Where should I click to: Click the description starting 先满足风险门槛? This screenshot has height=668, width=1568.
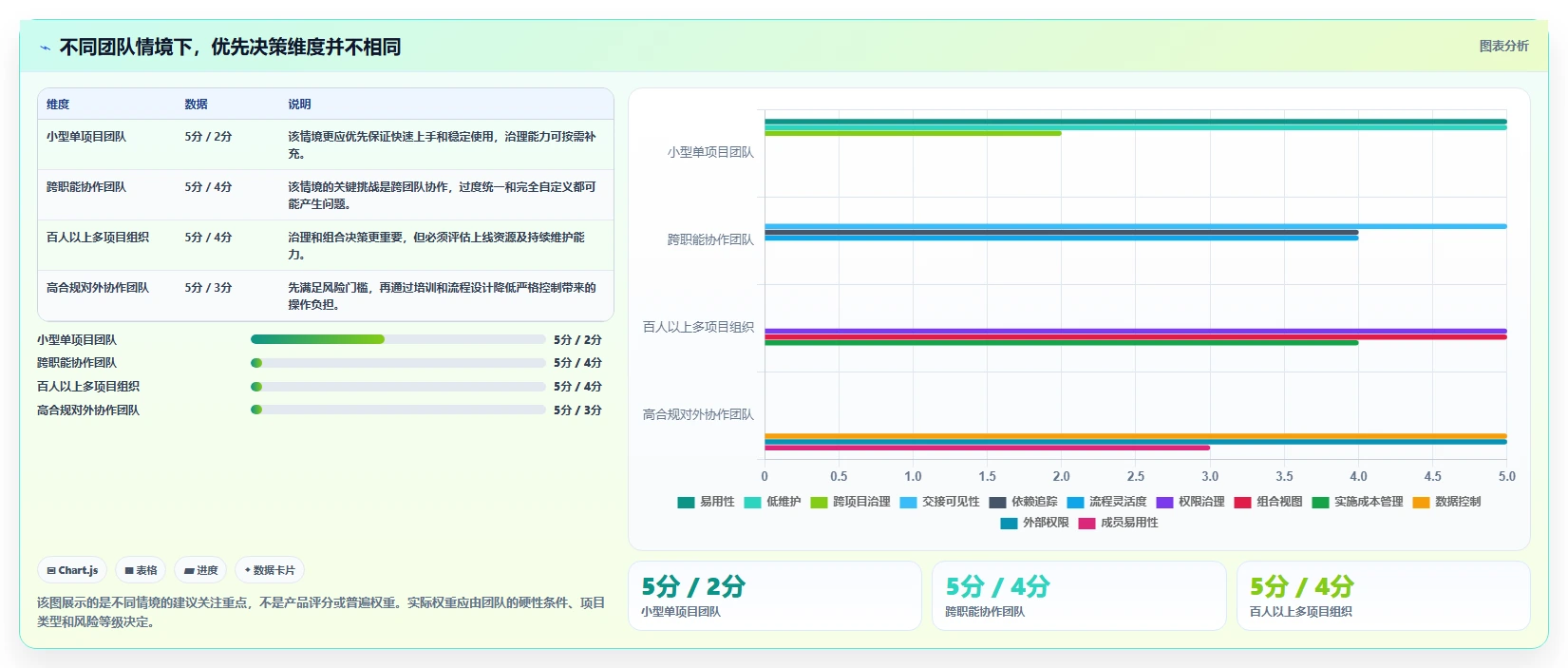click(443, 296)
